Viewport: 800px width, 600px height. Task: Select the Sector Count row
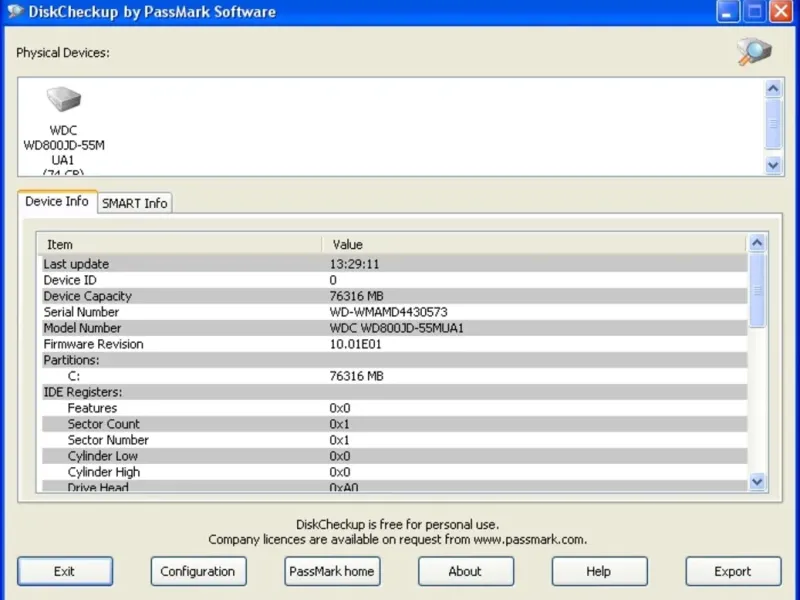click(394, 424)
